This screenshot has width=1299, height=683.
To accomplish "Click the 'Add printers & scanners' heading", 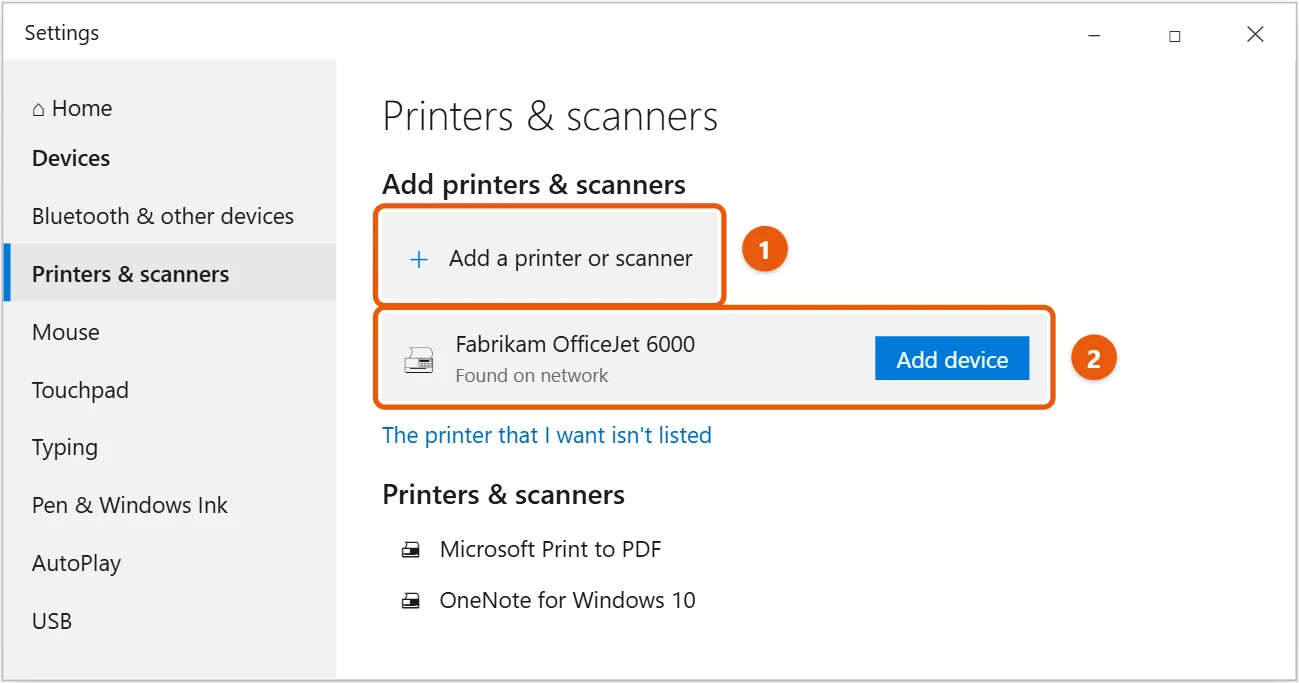I will pos(534,185).
